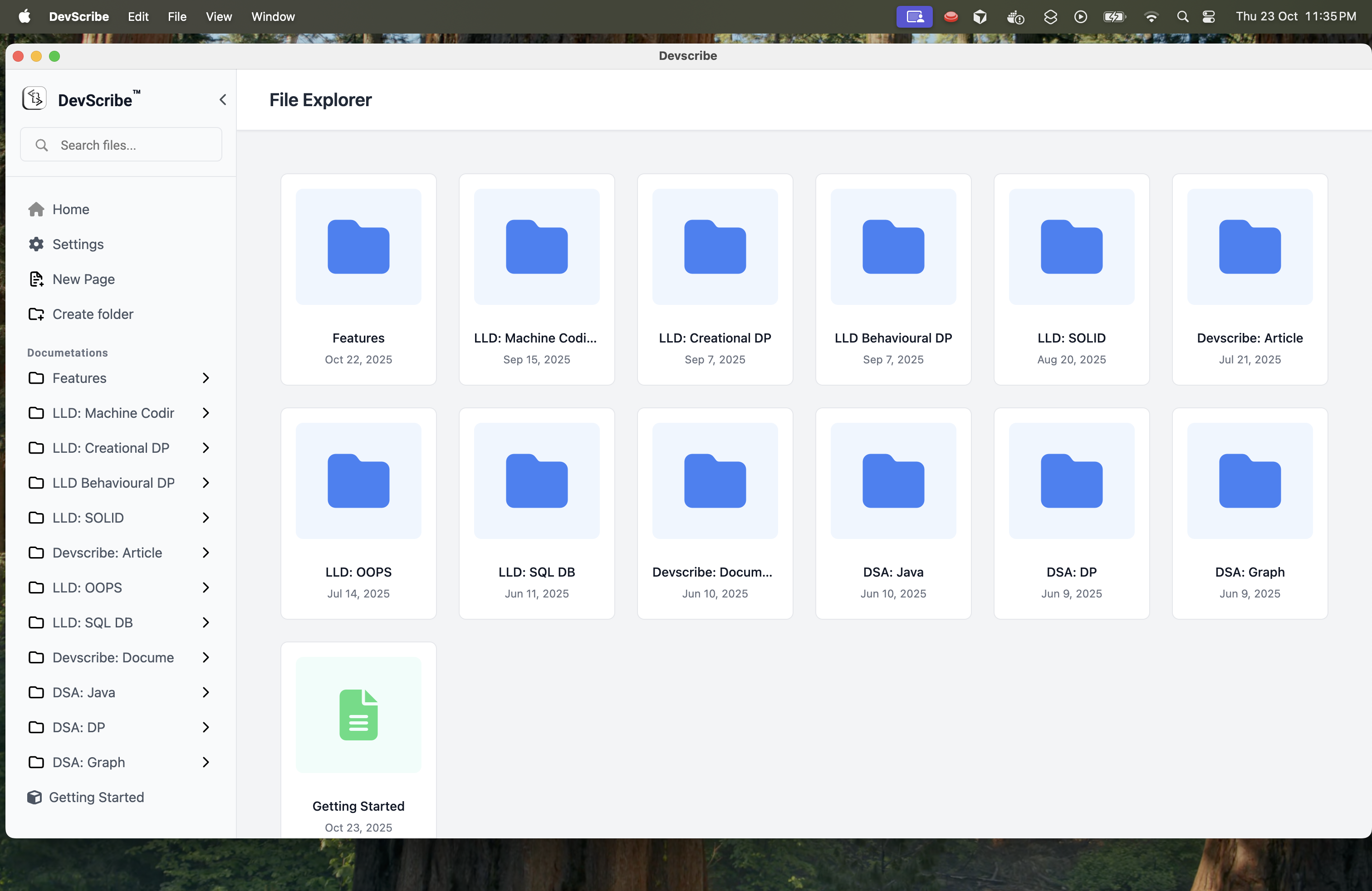
Task: Select the Home icon in sidebar
Action: (x=36, y=209)
